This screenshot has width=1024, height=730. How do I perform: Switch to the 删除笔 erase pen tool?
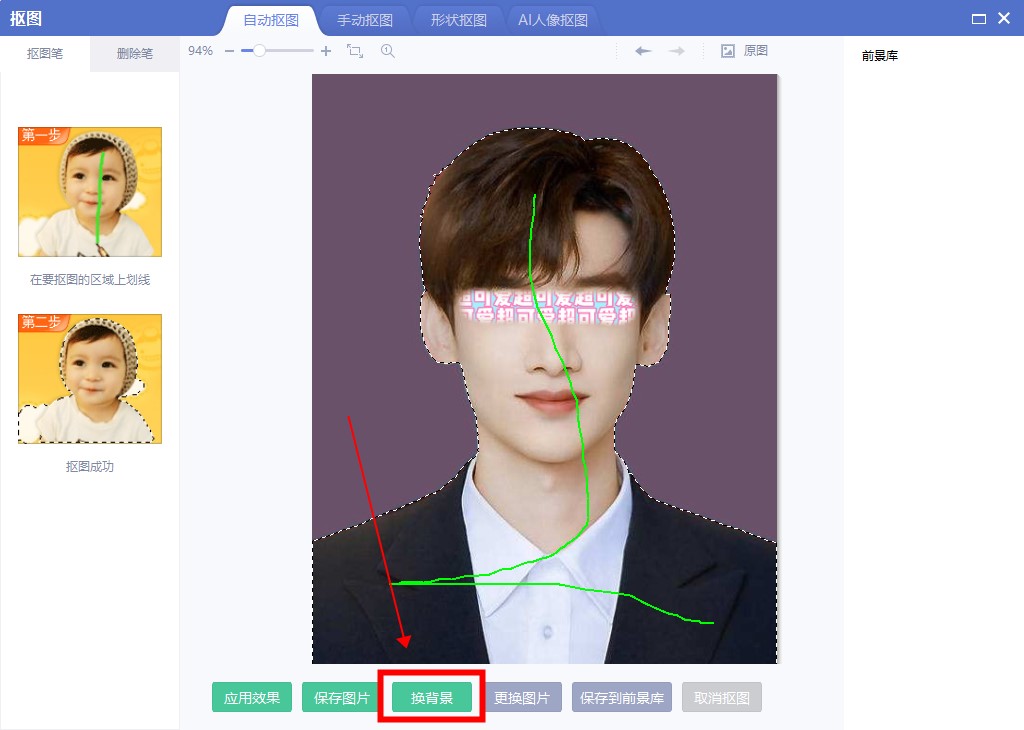pyautogui.click(x=135, y=54)
